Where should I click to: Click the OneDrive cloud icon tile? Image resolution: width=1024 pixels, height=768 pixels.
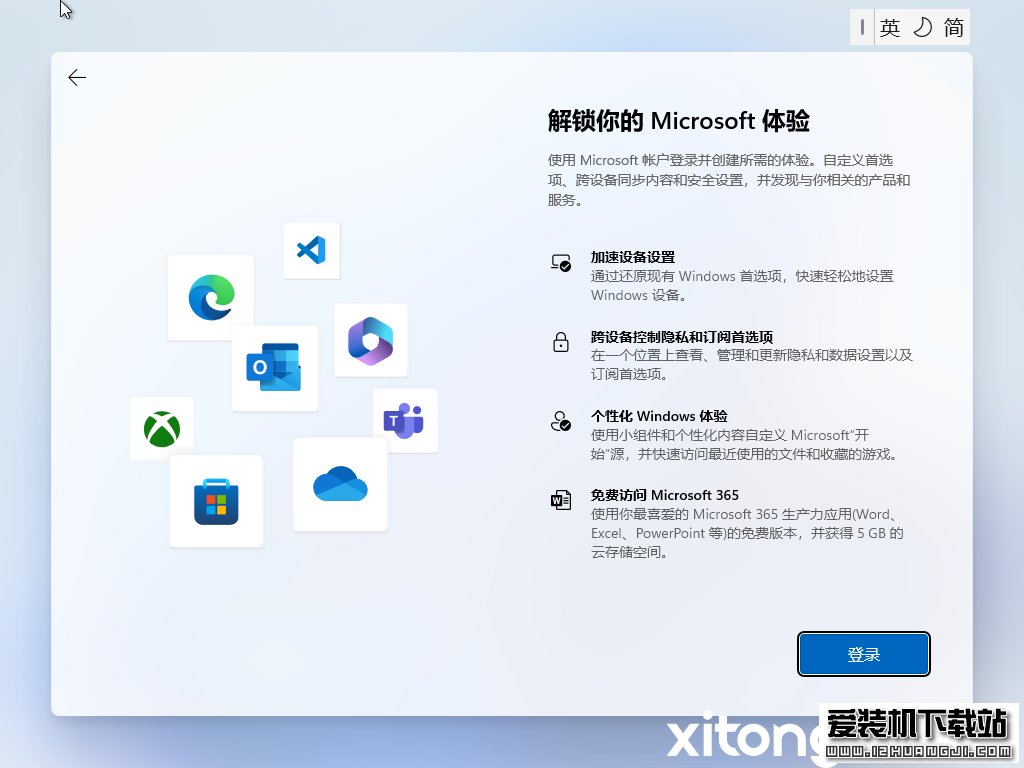pyautogui.click(x=340, y=485)
